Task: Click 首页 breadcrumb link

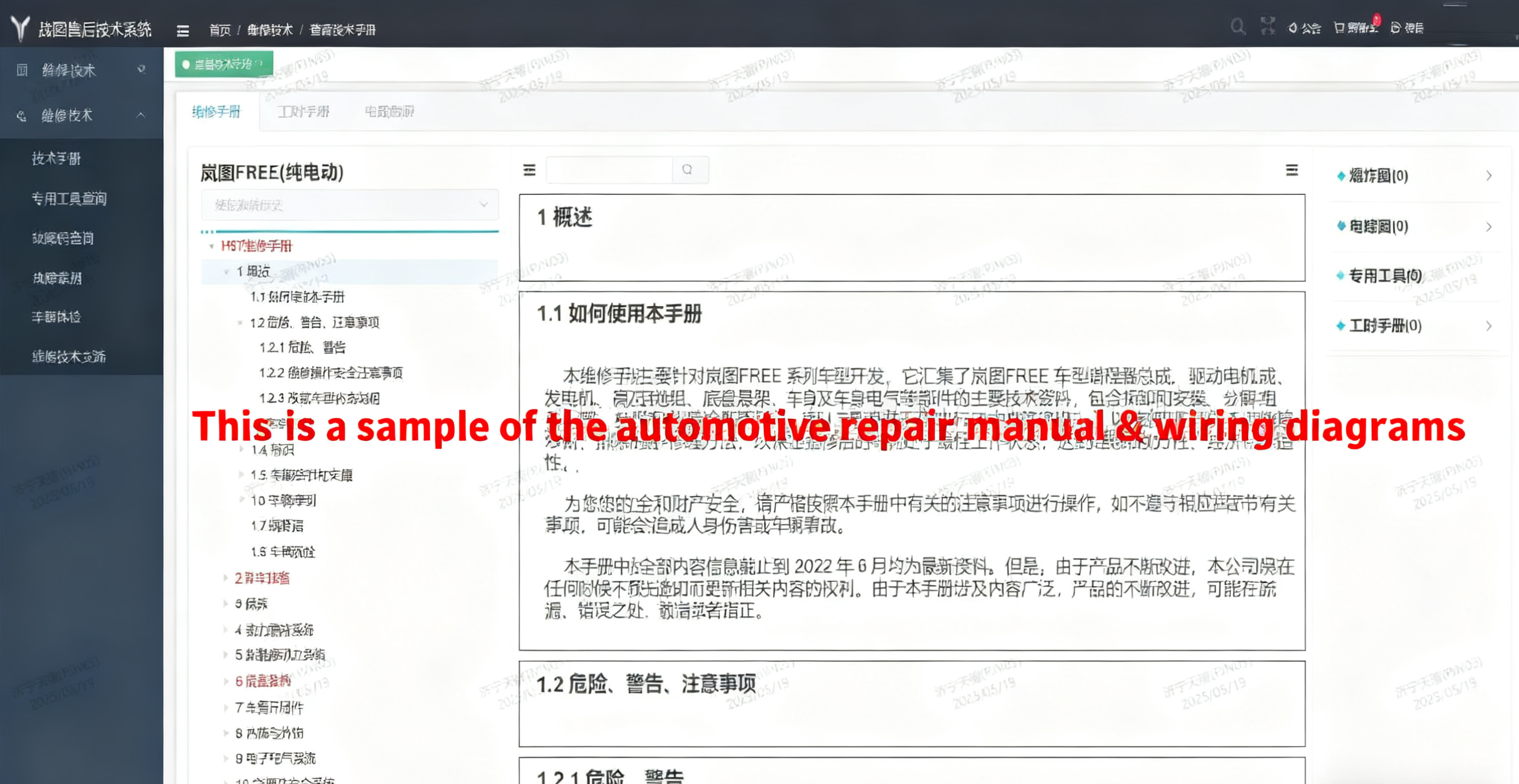Action: coord(220,30)
